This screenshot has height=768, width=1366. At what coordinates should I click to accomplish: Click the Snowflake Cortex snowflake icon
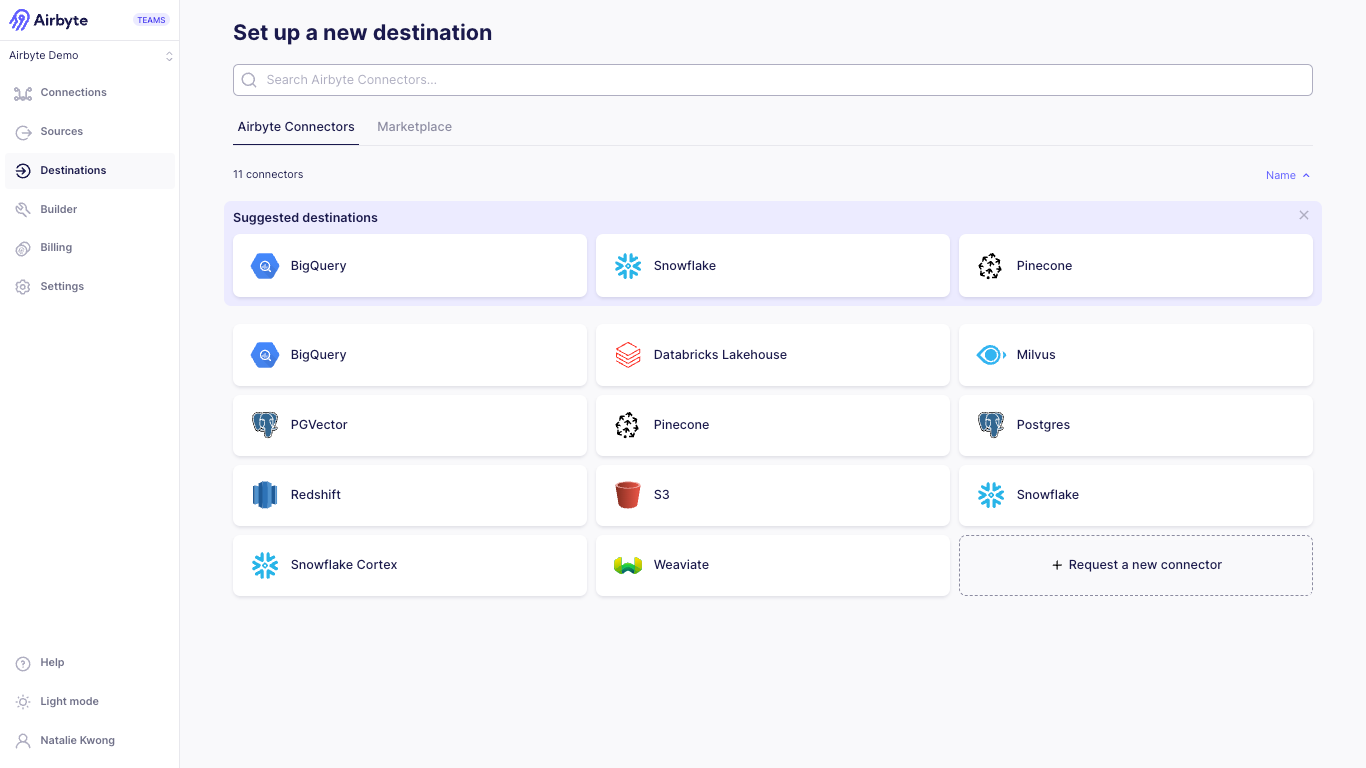click(x=264, y=565)
